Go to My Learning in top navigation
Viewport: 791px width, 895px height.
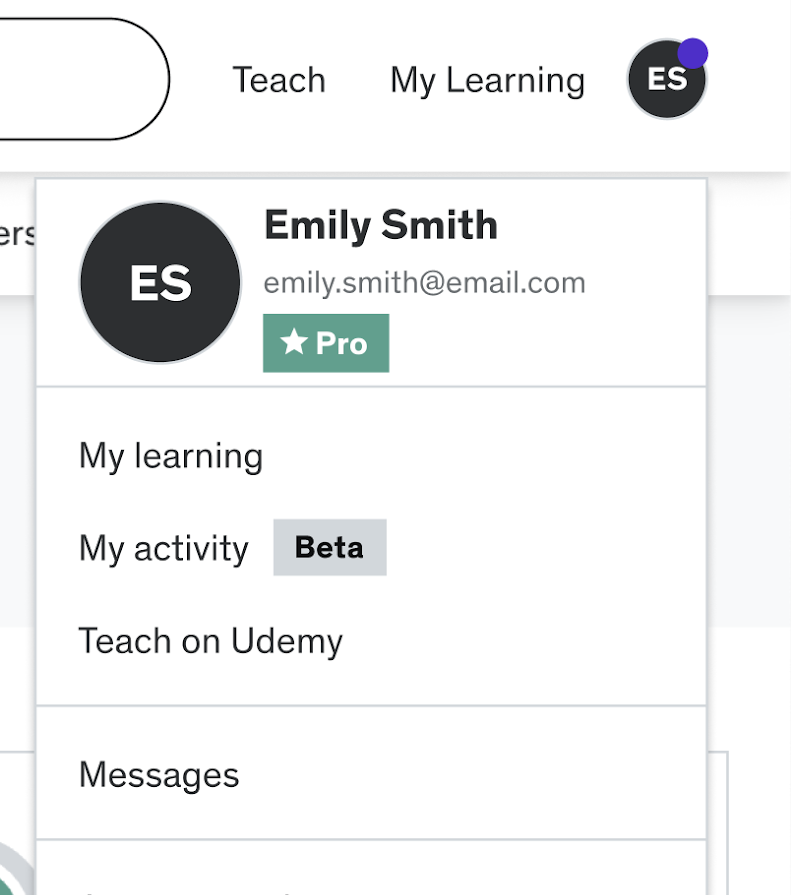pos(487,80)
